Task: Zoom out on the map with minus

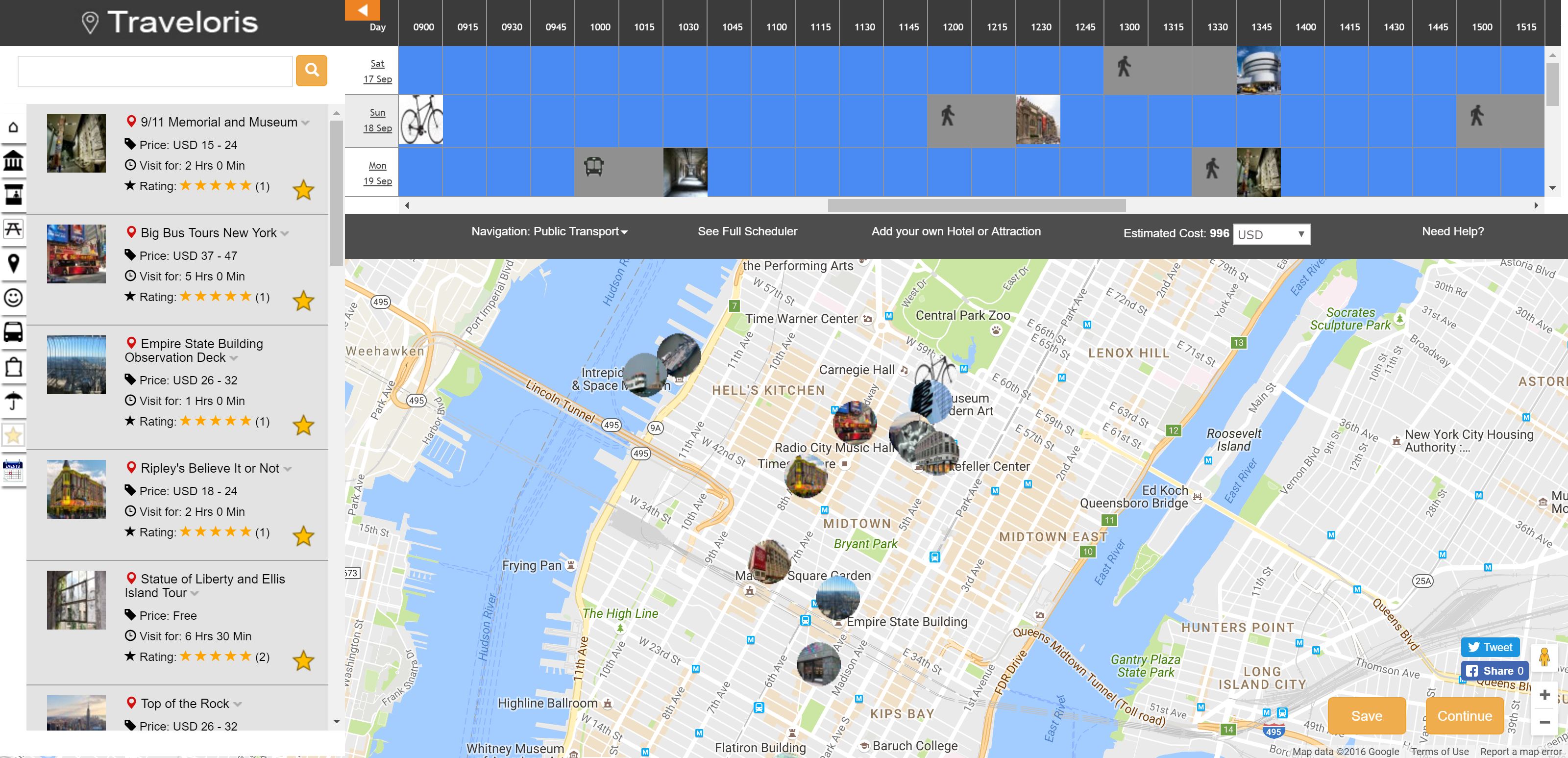Action: pyautogui.click(x=1544, y=722)
